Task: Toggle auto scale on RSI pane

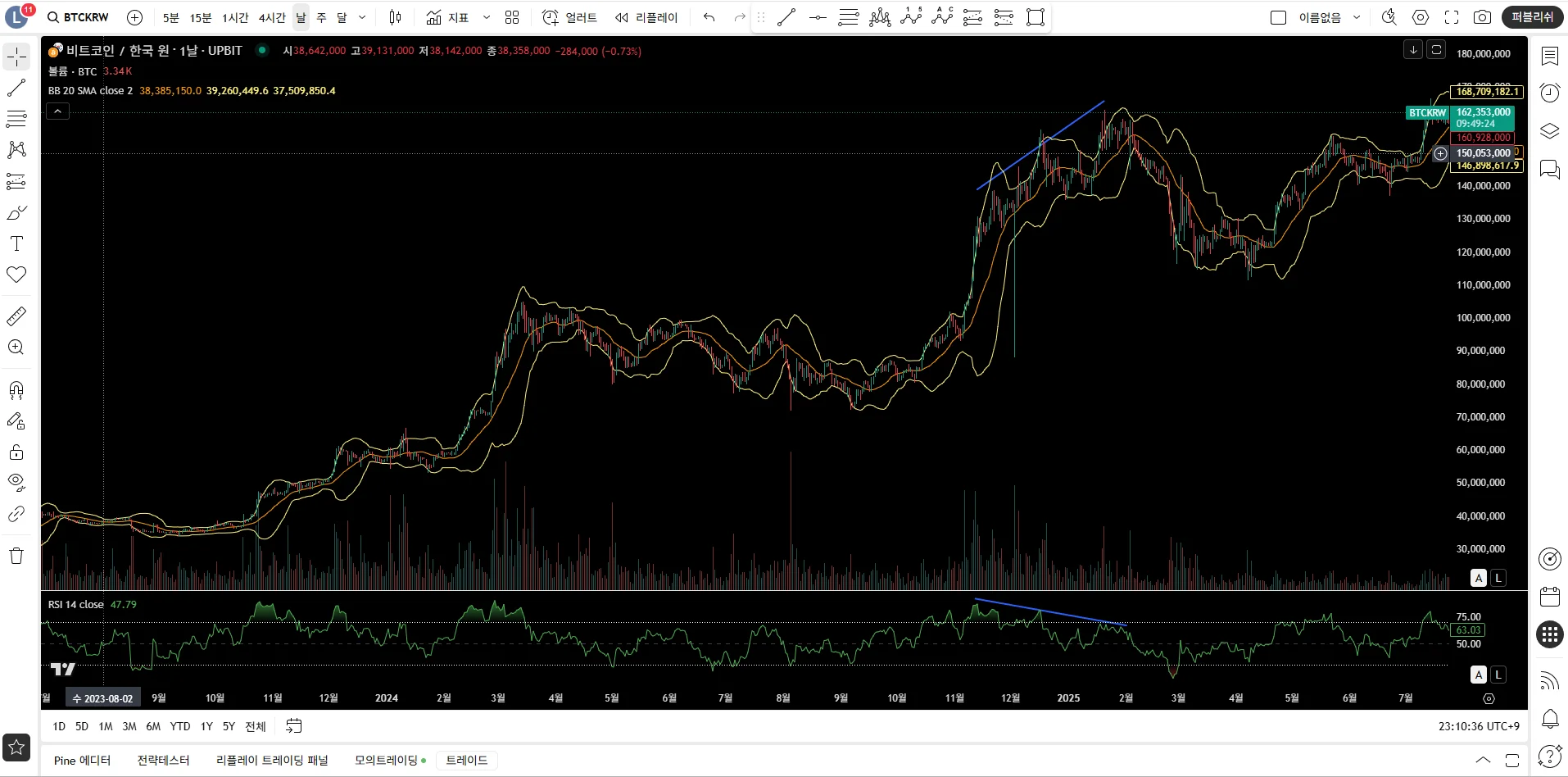Action: pos(1479,675)
